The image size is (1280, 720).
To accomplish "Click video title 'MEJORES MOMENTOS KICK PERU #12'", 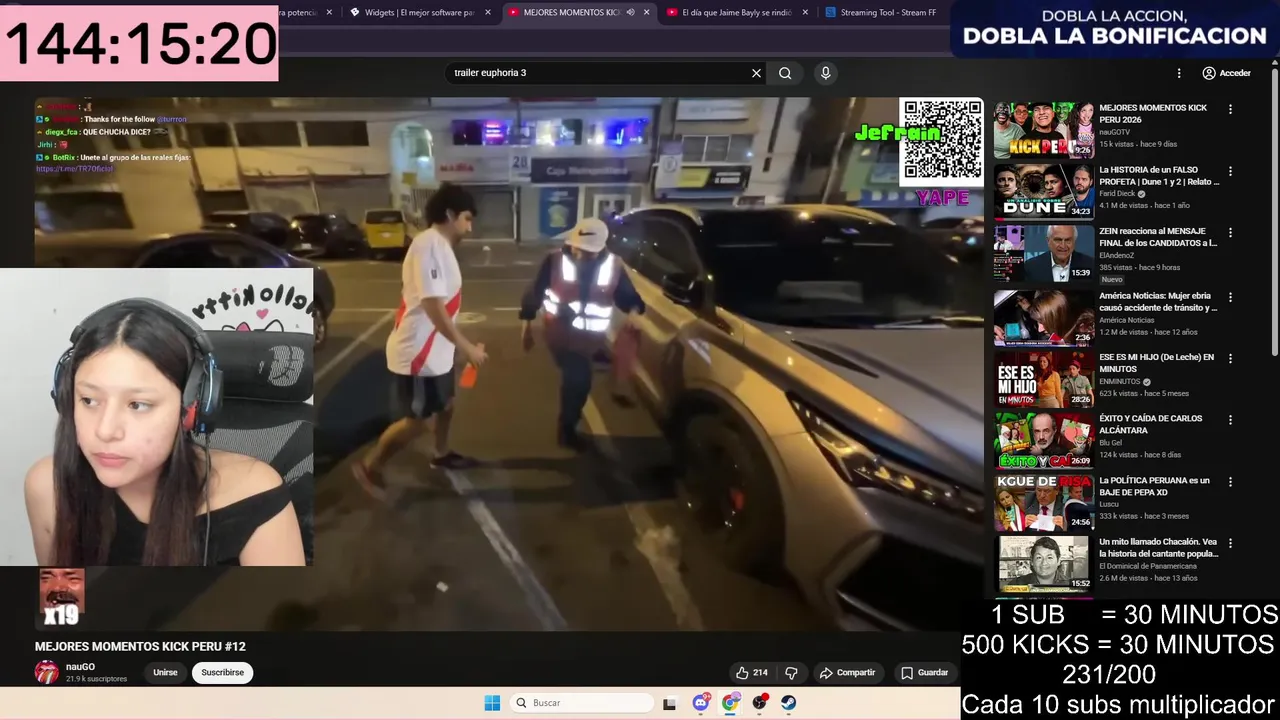I will click(x=140, y=647).
